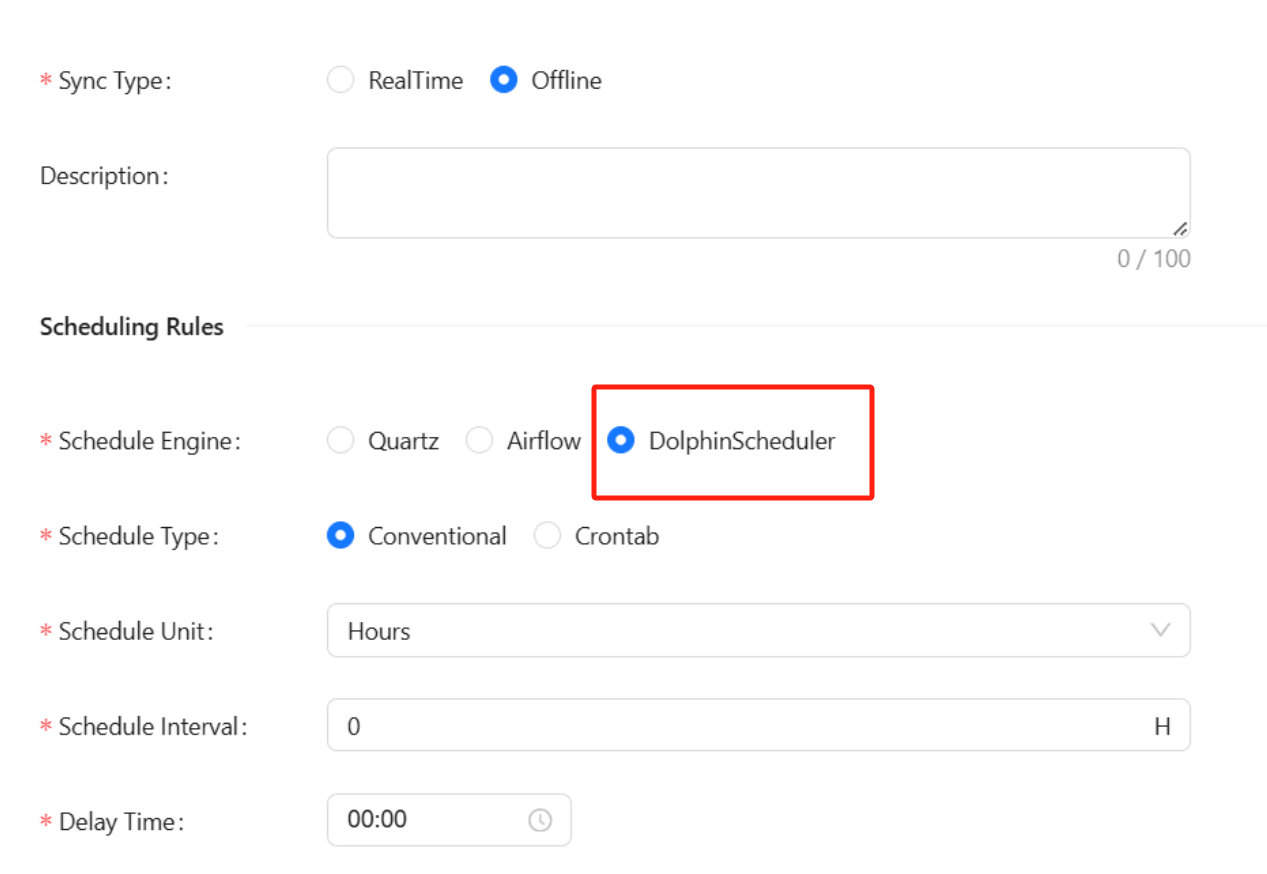The image size is (1267, 874).
Task: Click the Description box resize handle
Action: click(x=1180, y=228)
